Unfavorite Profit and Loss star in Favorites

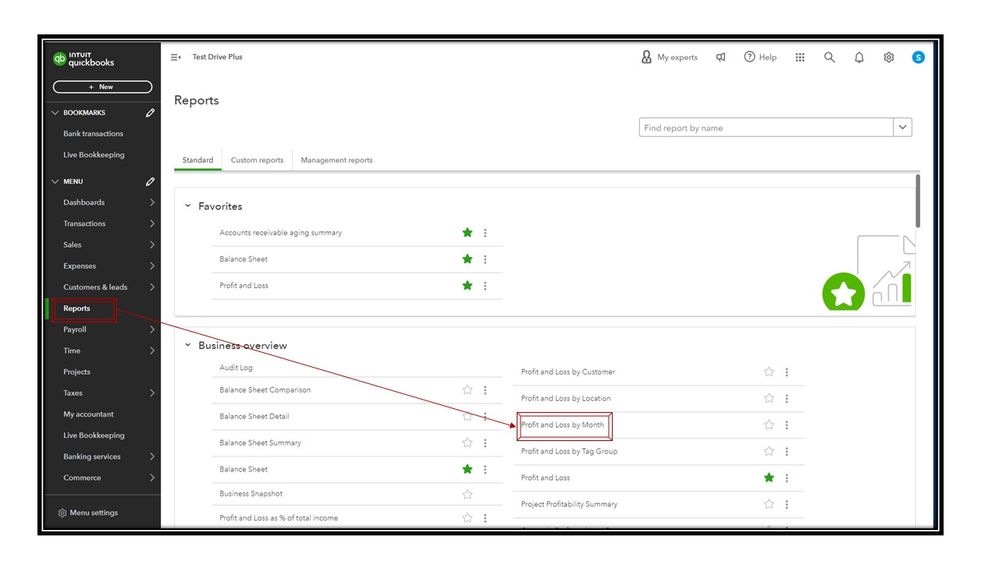coord(467,285)
